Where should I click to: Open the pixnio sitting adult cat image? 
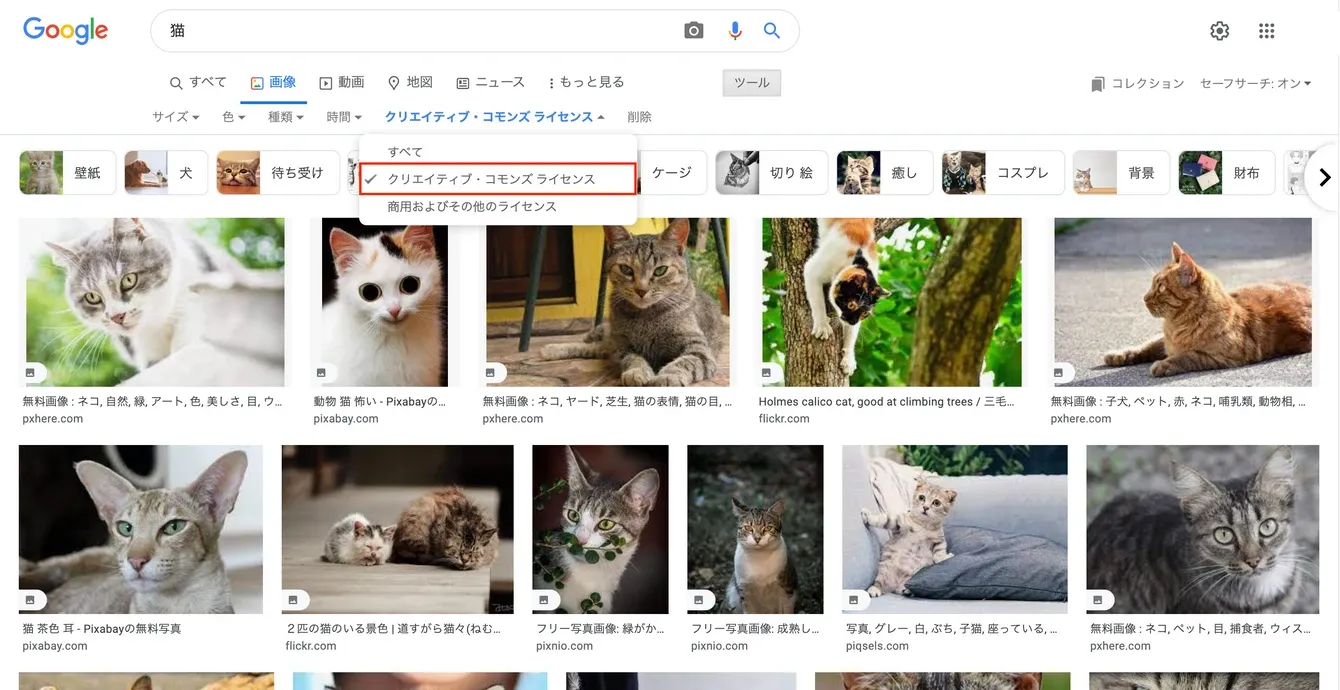pos(755,530)
